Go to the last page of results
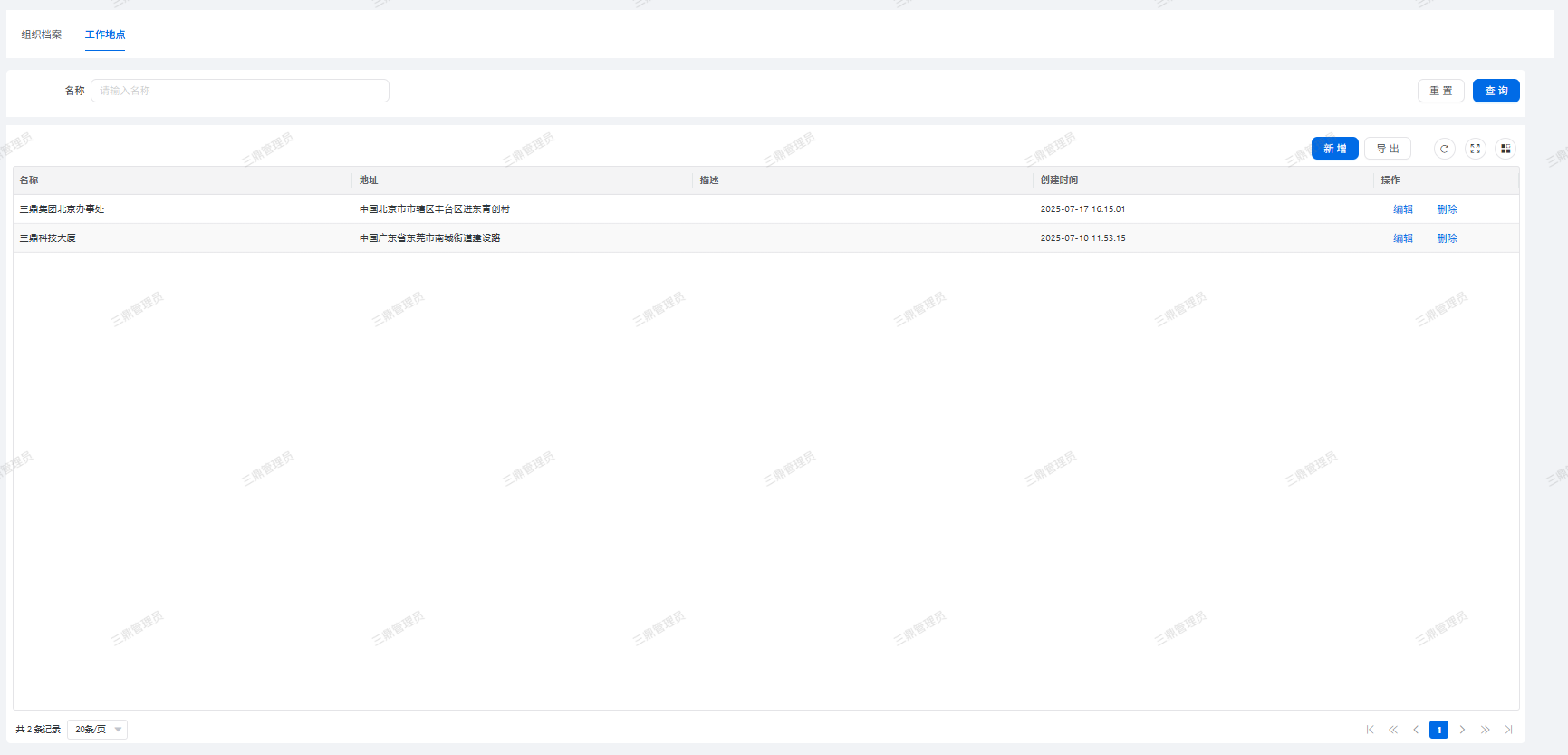This screenshot has height=755, width=1568. [x=1508, y=730]
